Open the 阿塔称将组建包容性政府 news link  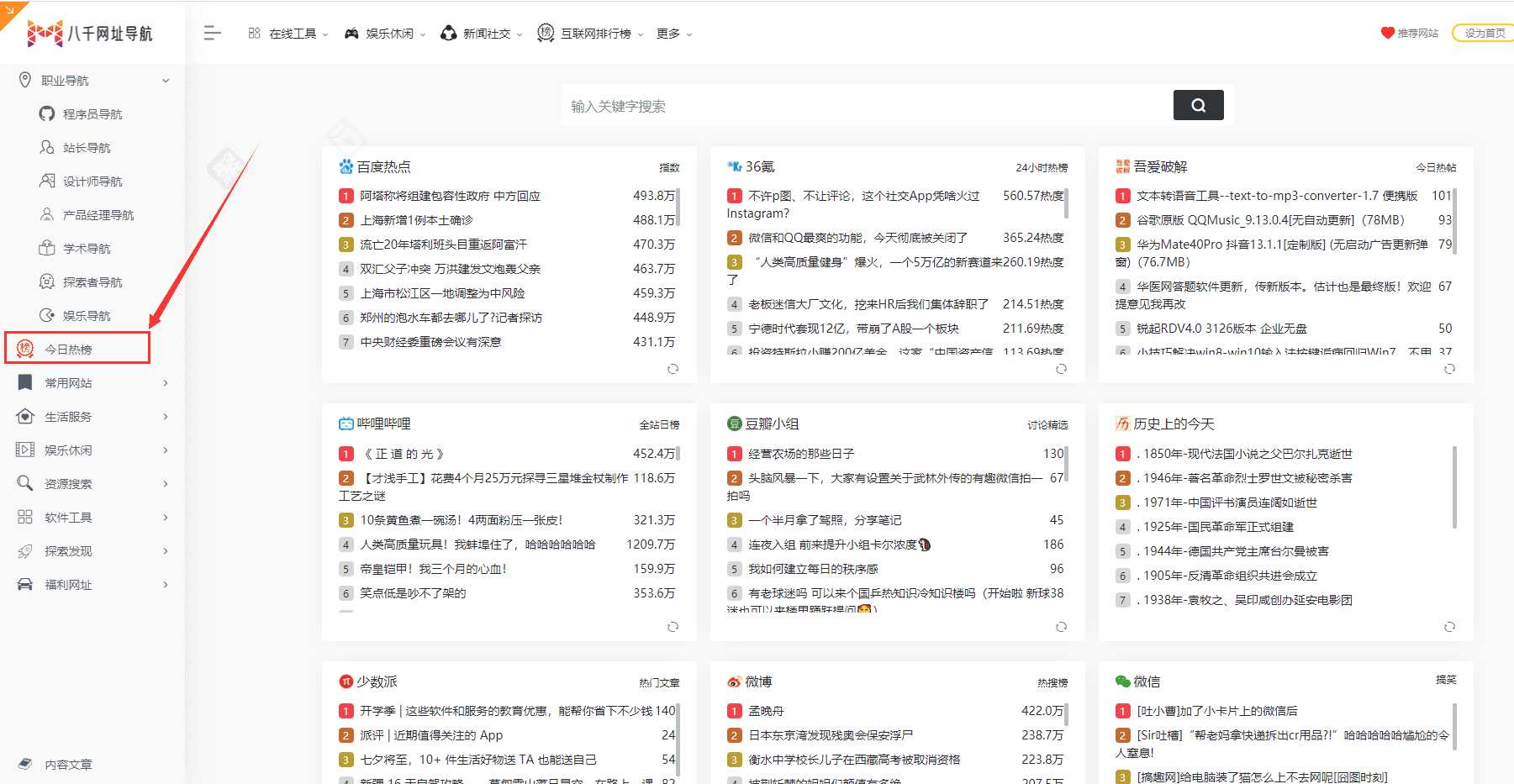[x=450, y=196]
